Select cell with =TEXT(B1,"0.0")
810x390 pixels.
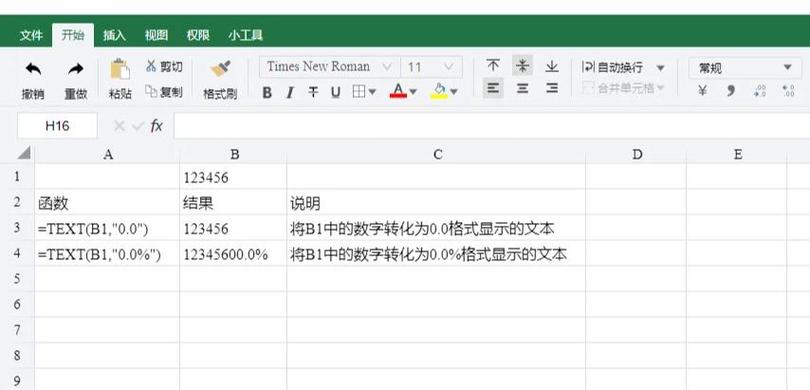(107, 228)
